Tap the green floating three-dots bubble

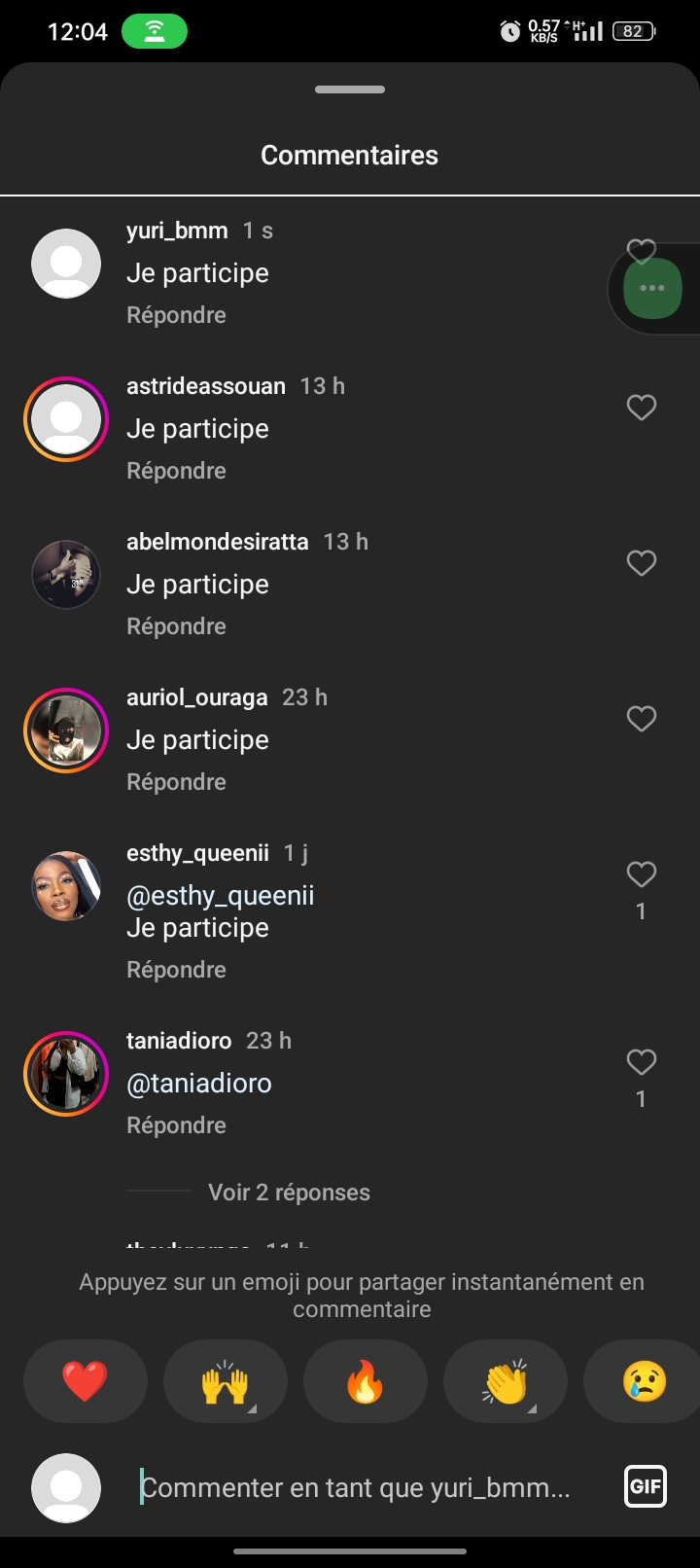pyautogui.click(x=652, y=288)
